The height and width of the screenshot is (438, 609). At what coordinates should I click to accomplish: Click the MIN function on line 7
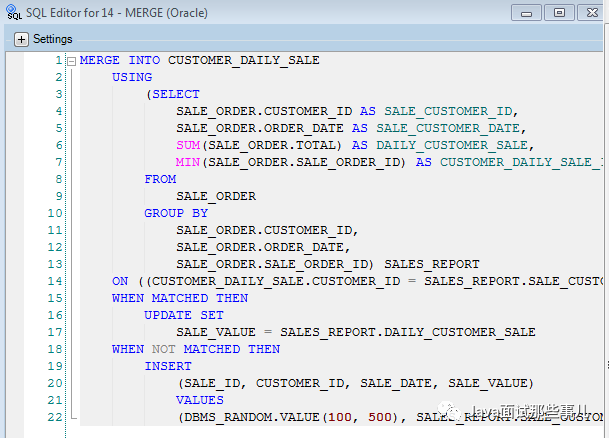(x=188, y=162)
